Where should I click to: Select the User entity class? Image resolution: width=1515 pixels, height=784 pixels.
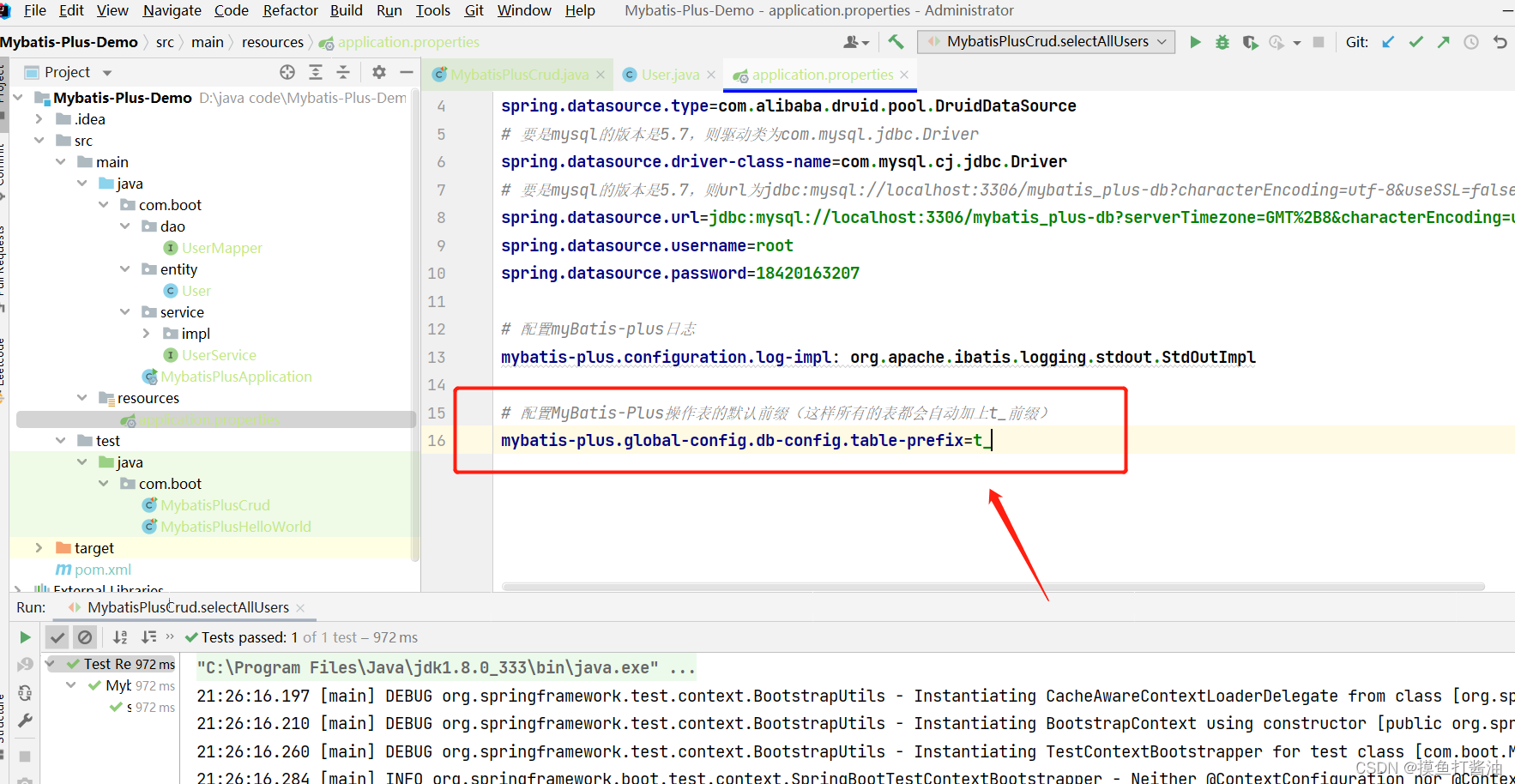pyautogui.click(x=196, y=291)
